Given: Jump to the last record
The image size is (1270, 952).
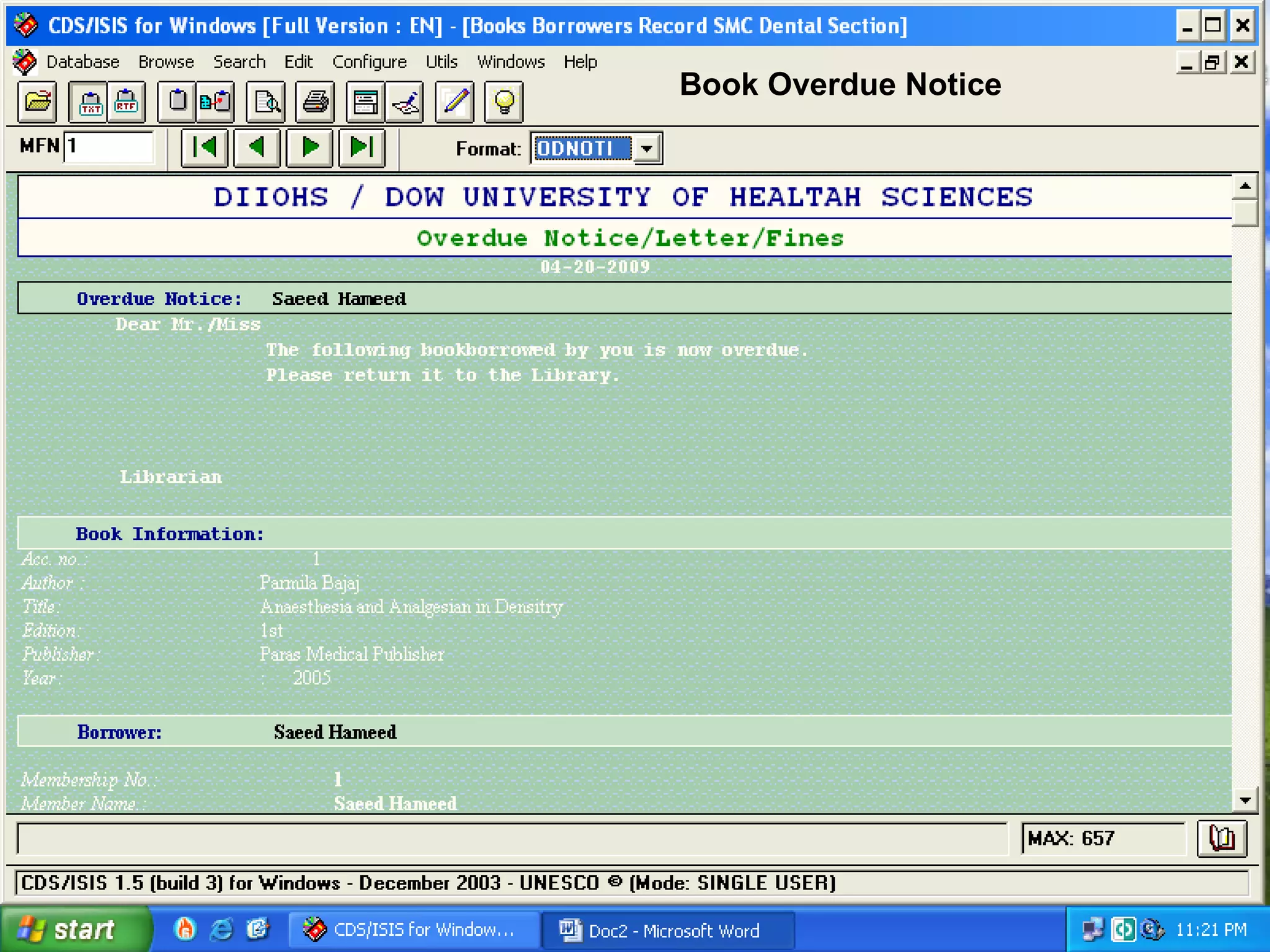Looking at the screenshot, I should point(362,148).
